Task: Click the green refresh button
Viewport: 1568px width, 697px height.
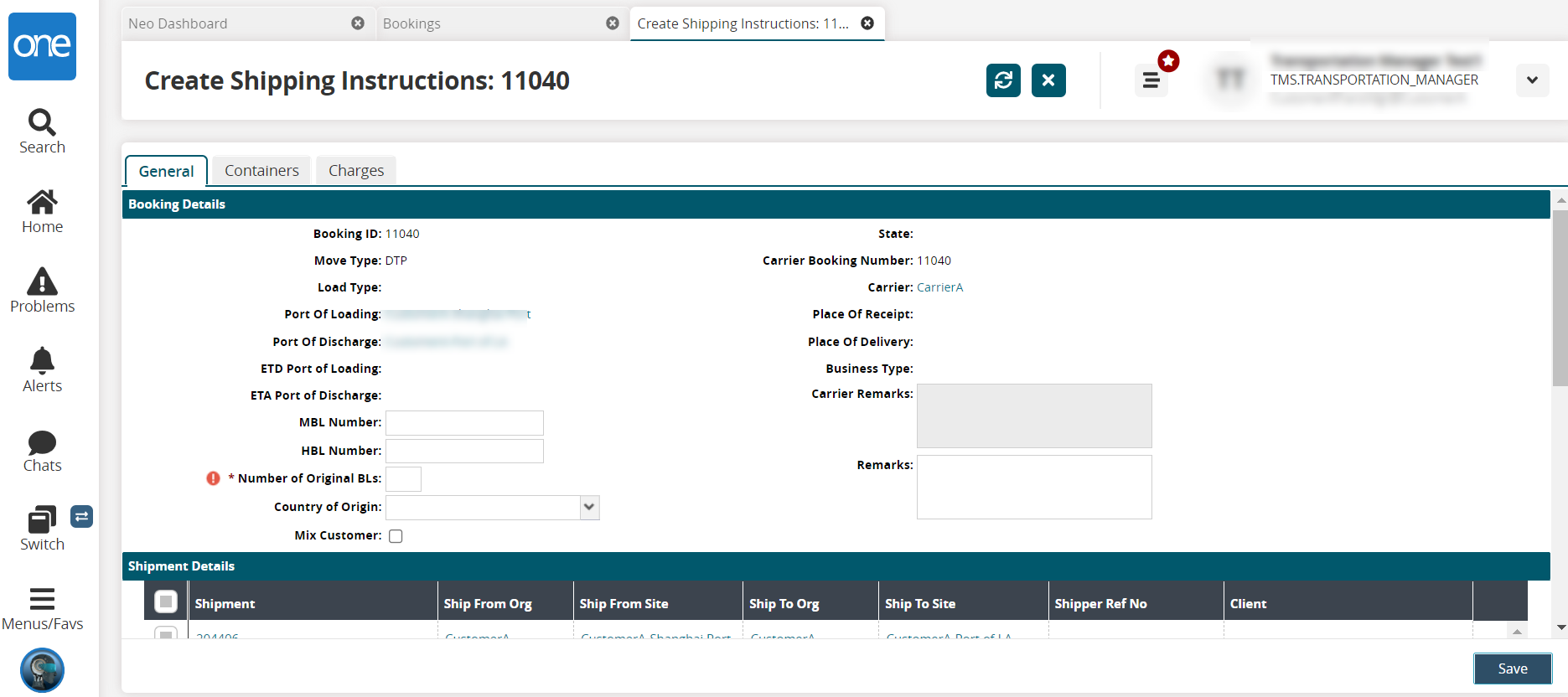Action: click(x=1003, y=80)
